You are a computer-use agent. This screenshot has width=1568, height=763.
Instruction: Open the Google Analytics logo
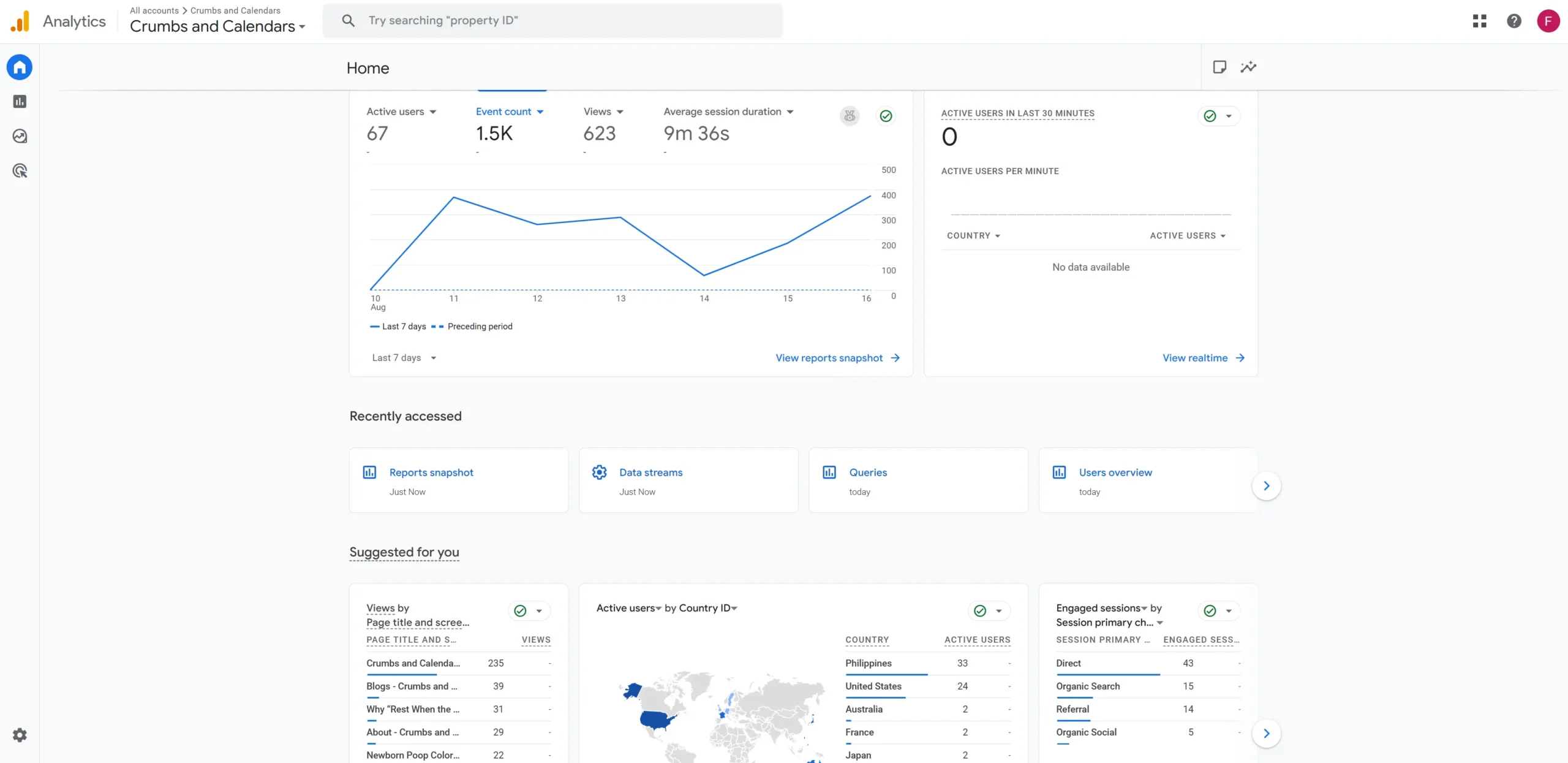click(20, 21)
